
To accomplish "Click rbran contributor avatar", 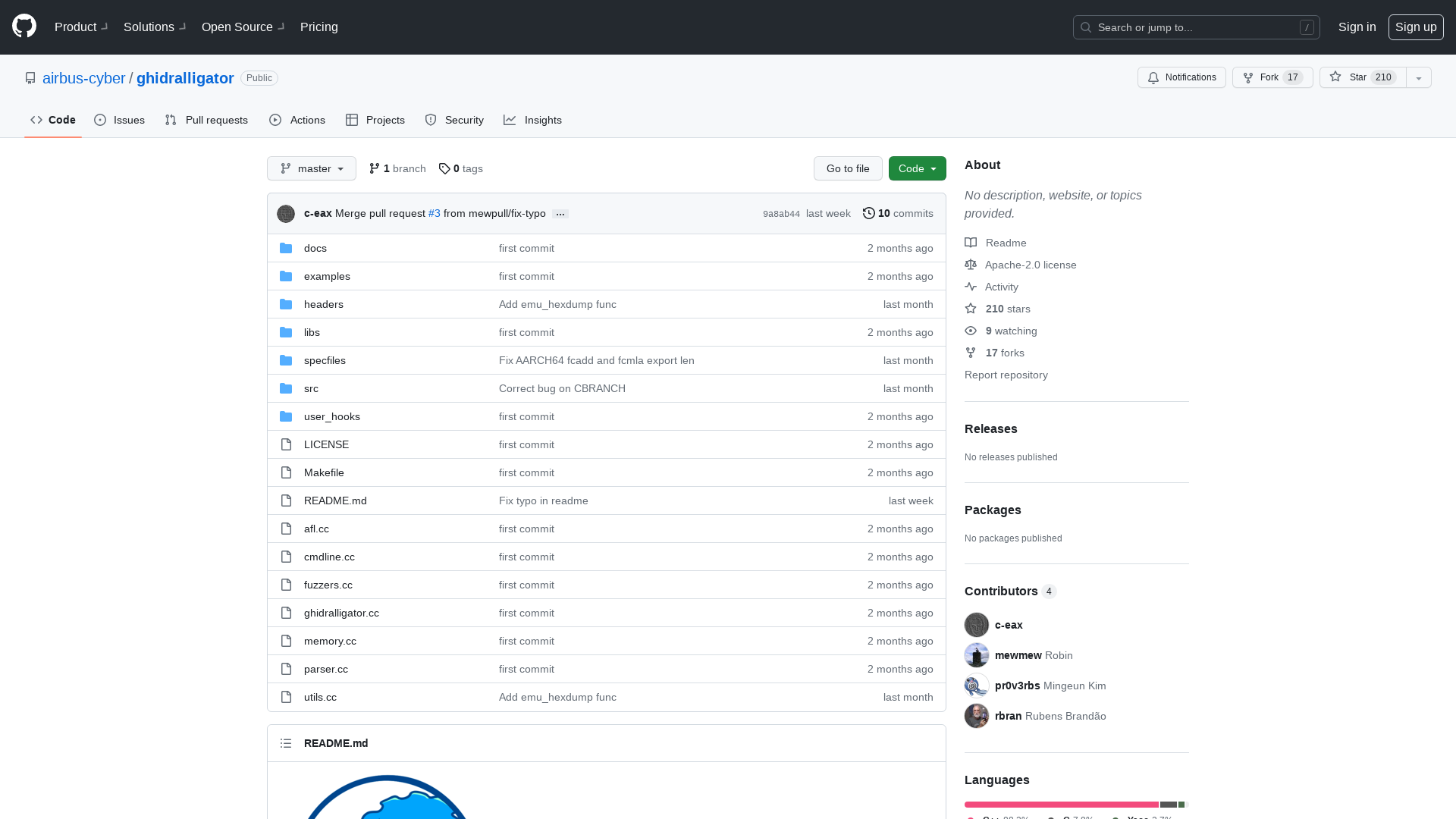I will pos(977,716).
